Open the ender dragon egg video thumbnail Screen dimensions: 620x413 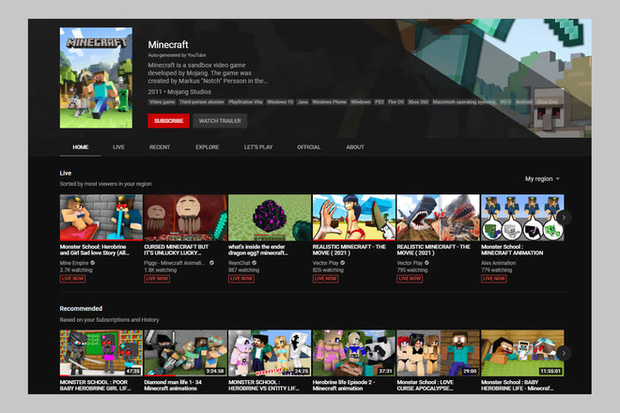pyautogui.click(x=269, y=217)
